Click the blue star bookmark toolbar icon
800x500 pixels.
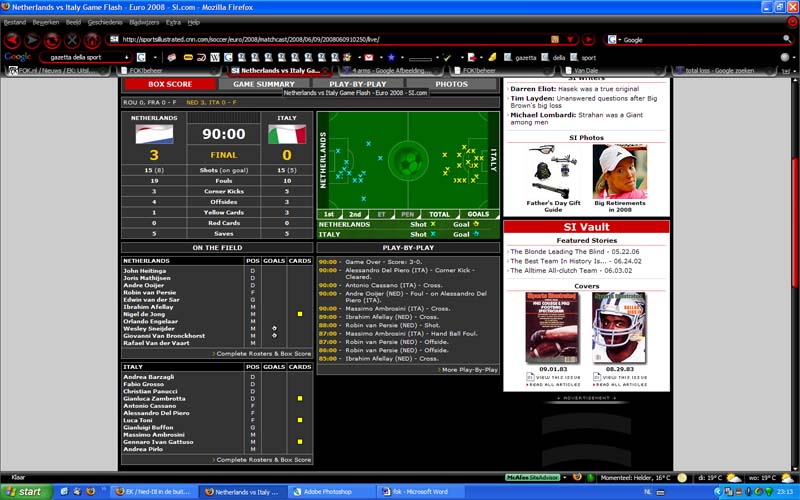click(x=391, y=57)
